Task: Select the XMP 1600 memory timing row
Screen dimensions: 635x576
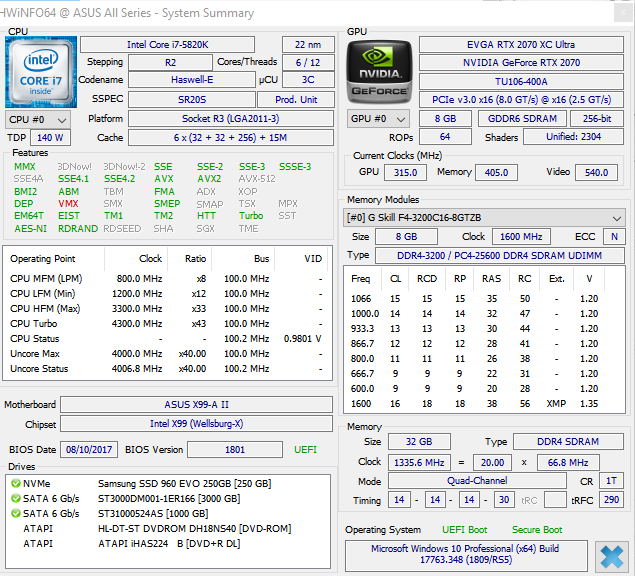Action: [x=484, y=403]
